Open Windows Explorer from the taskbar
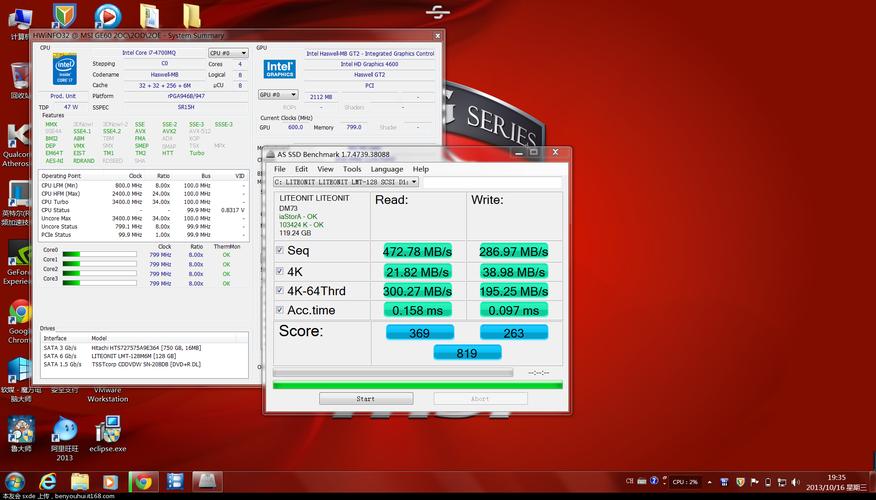876x500 pixels. point(80,482)
